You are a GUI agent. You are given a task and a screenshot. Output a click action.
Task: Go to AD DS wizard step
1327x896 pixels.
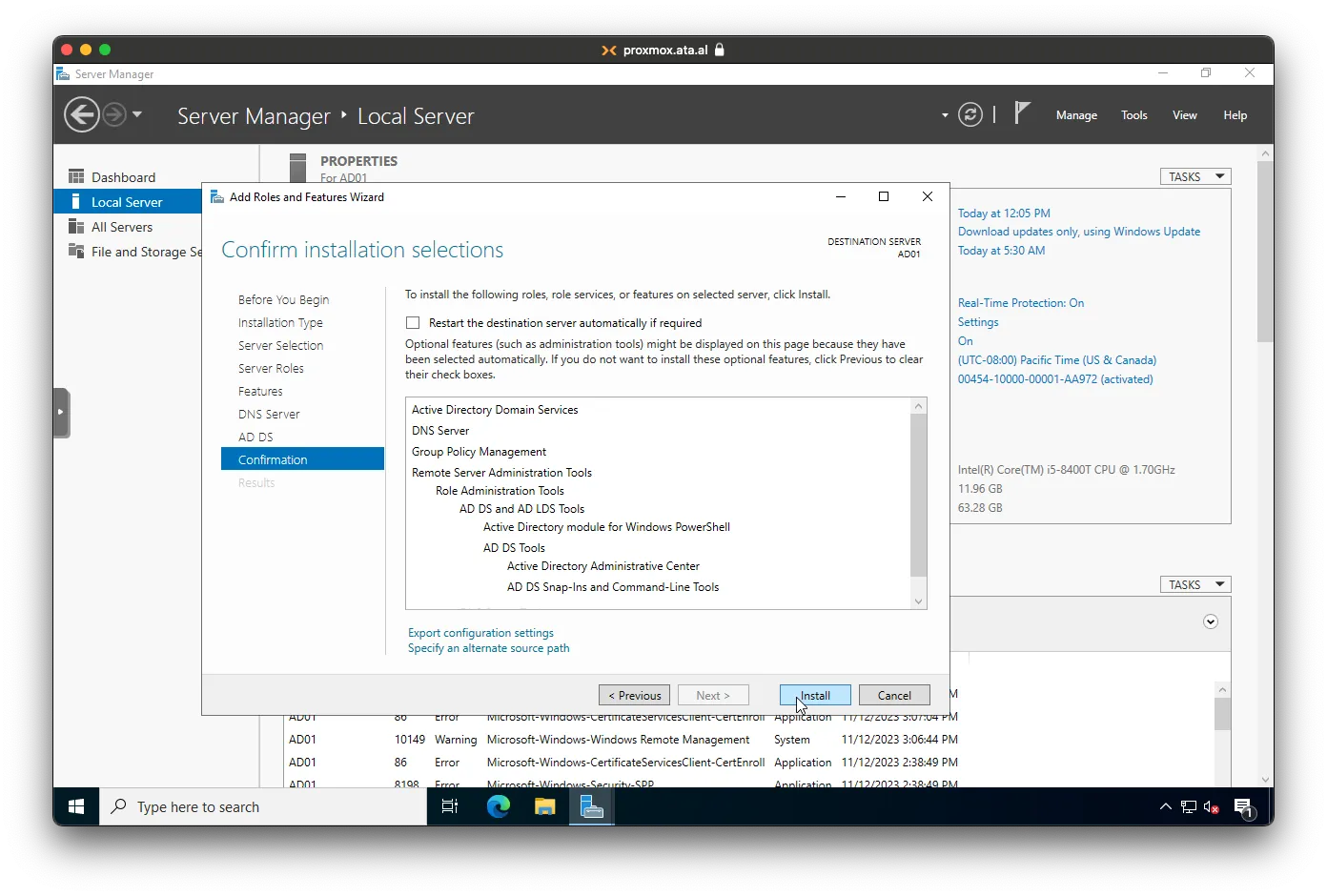pos(255,437)
